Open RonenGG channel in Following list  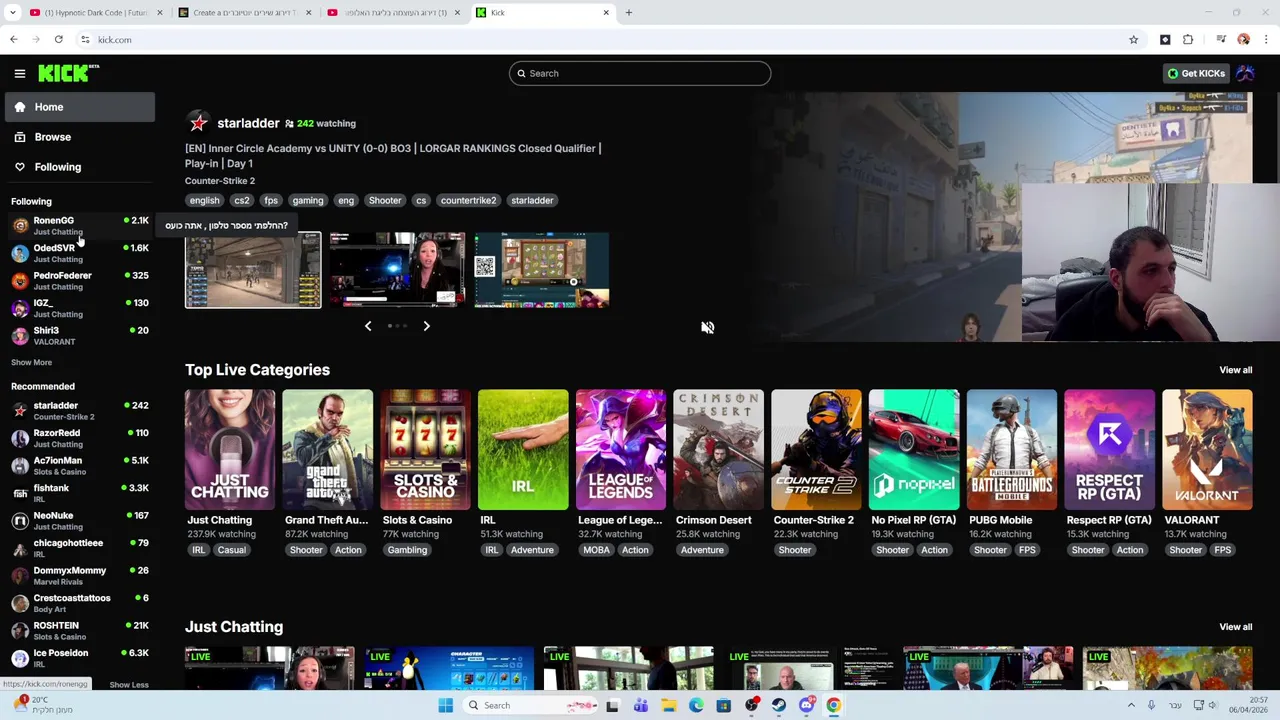[x=79, y=225]
